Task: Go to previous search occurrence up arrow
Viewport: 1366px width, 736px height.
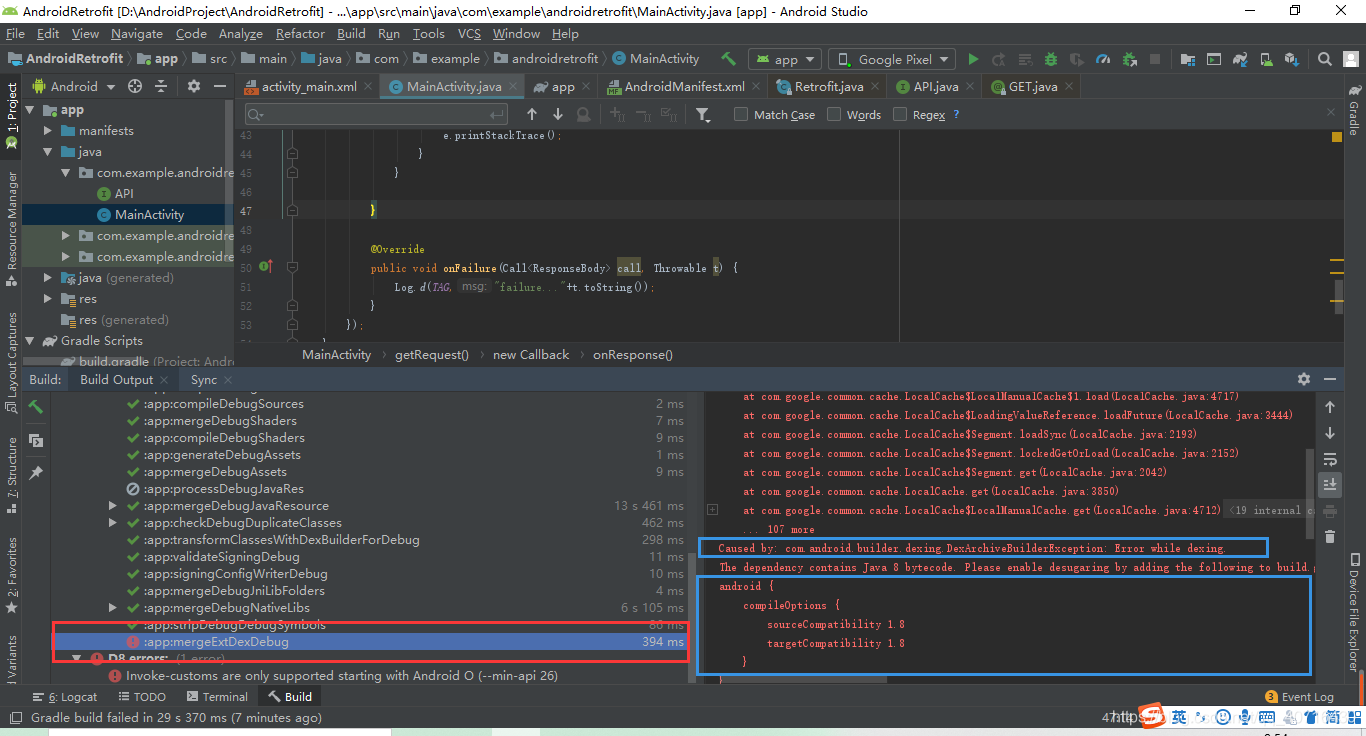Action: (x=532, y=115)
